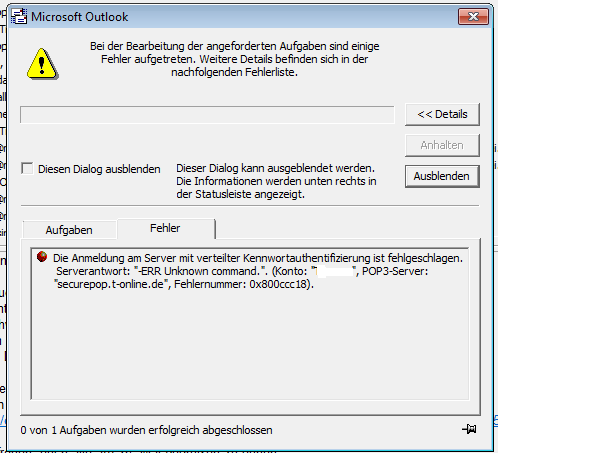Click the '0 von 1 Aufgaben' status text

pos(146,430)
